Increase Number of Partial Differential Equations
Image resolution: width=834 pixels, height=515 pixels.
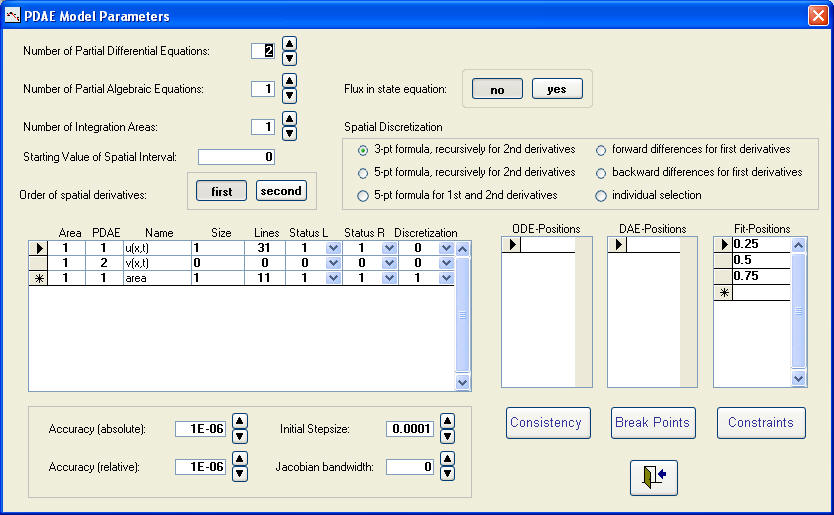(289, 43)
